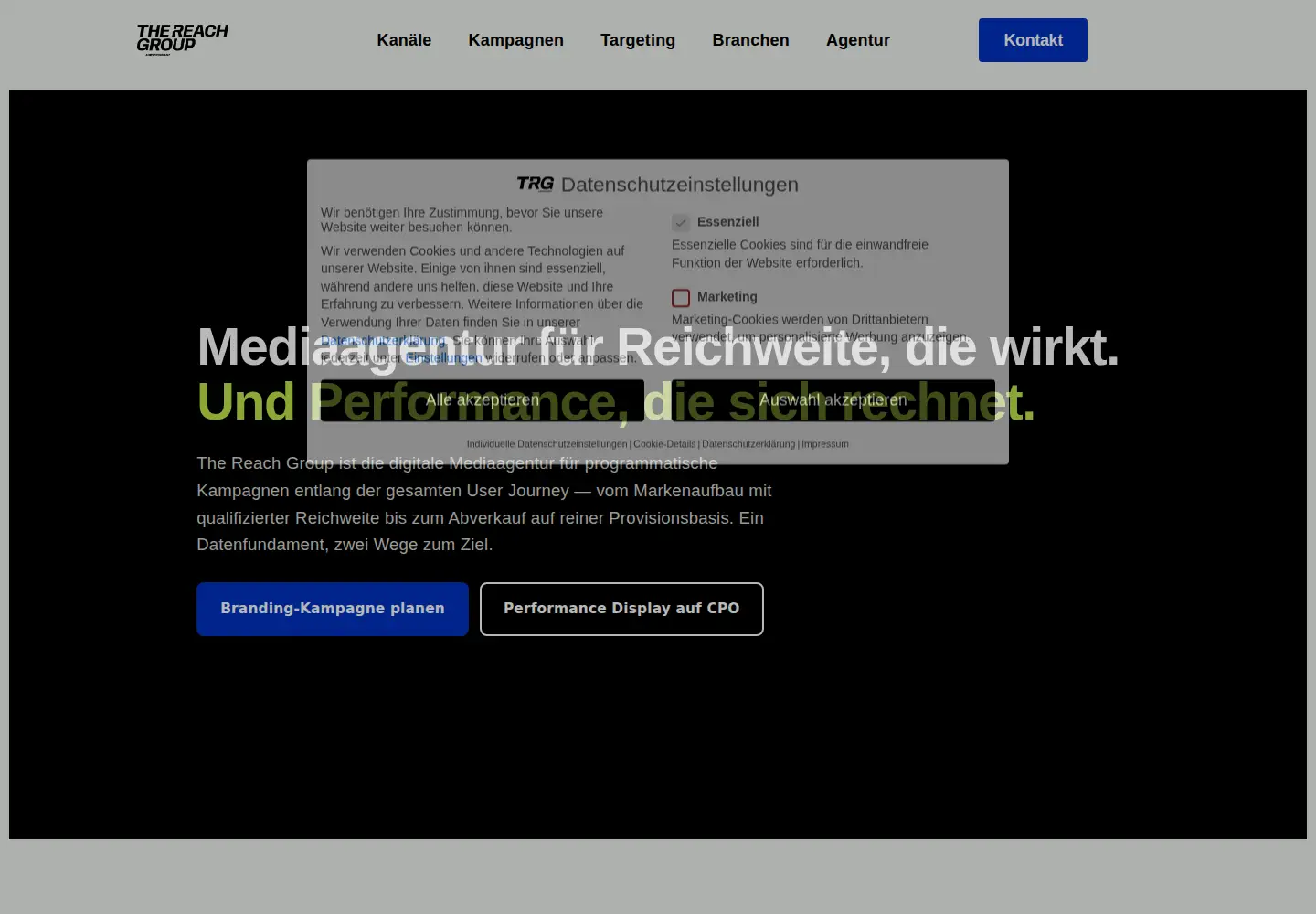The width and height of the screenshot is (1316, 914).
Task: Open the Branchen navigation item
Action: pyautogui.click(x=750, y=40)
